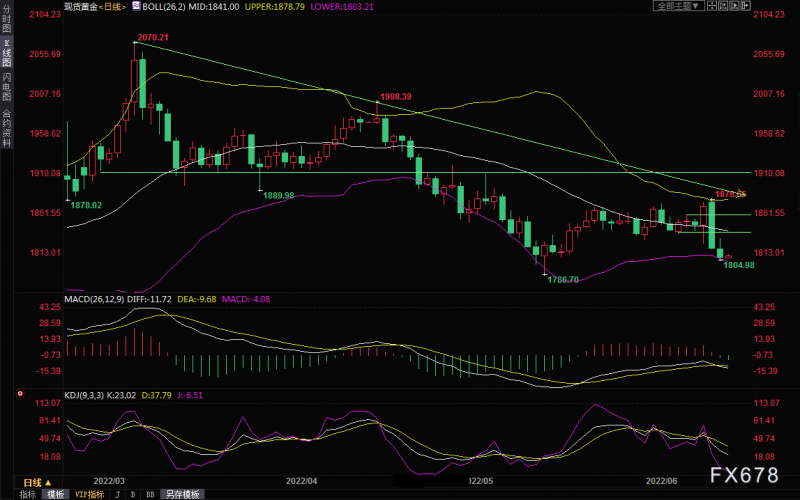Select the 指标 bottom tab
Image resolution: width=800 pixels, height=500 pixels.
(28, 494)
